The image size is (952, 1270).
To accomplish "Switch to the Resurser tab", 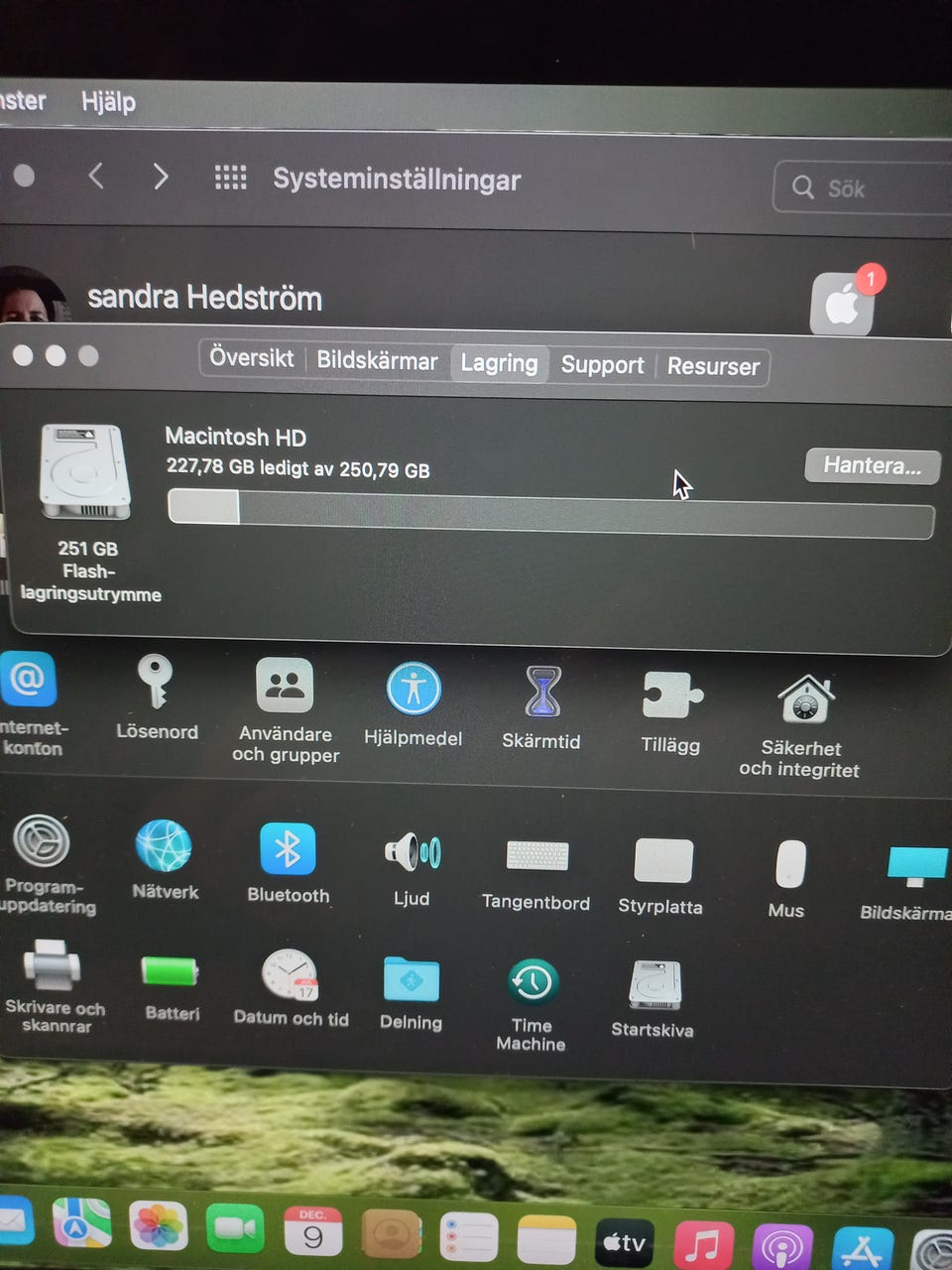I will 713,367.
